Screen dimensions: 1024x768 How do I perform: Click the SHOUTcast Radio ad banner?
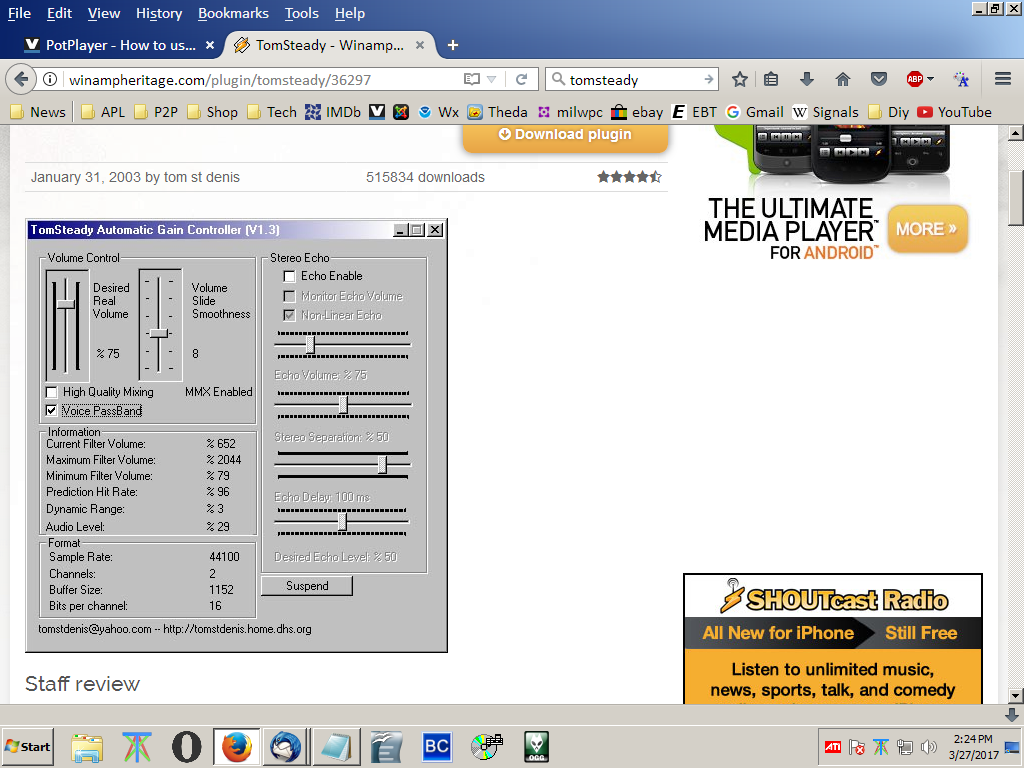coord(833,640)
